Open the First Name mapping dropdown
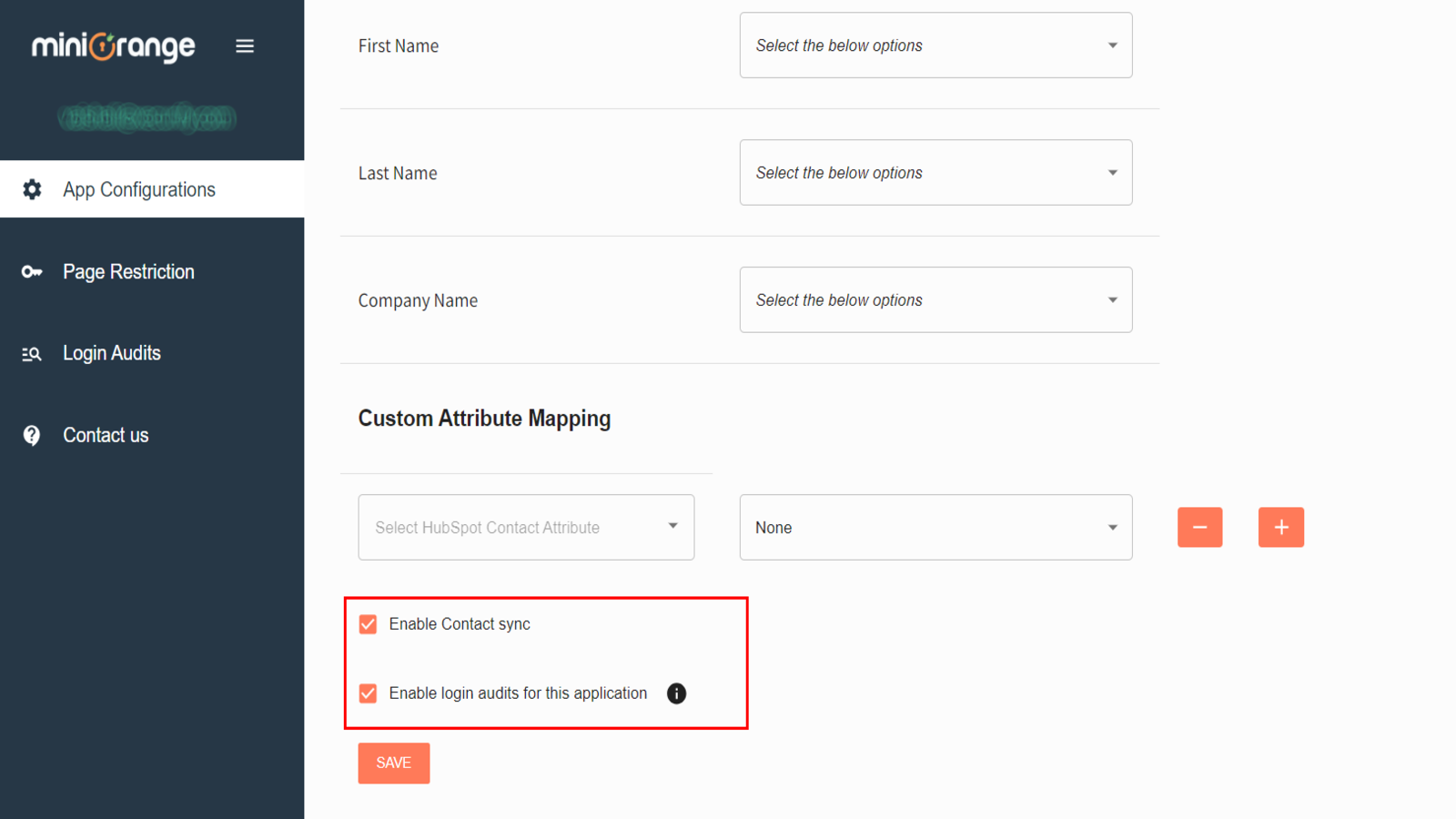 click(935, 45)
